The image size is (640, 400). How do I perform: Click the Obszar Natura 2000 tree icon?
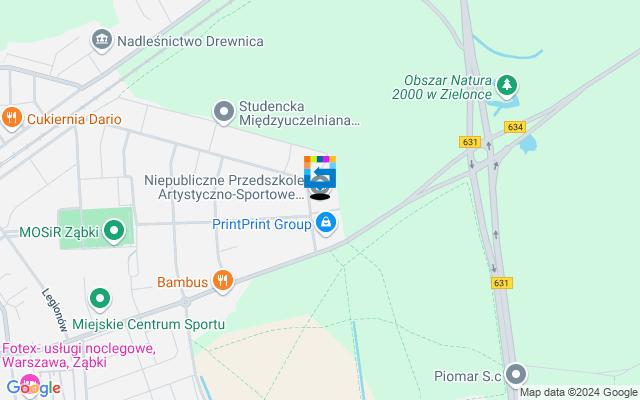click(x=507, y=86)
